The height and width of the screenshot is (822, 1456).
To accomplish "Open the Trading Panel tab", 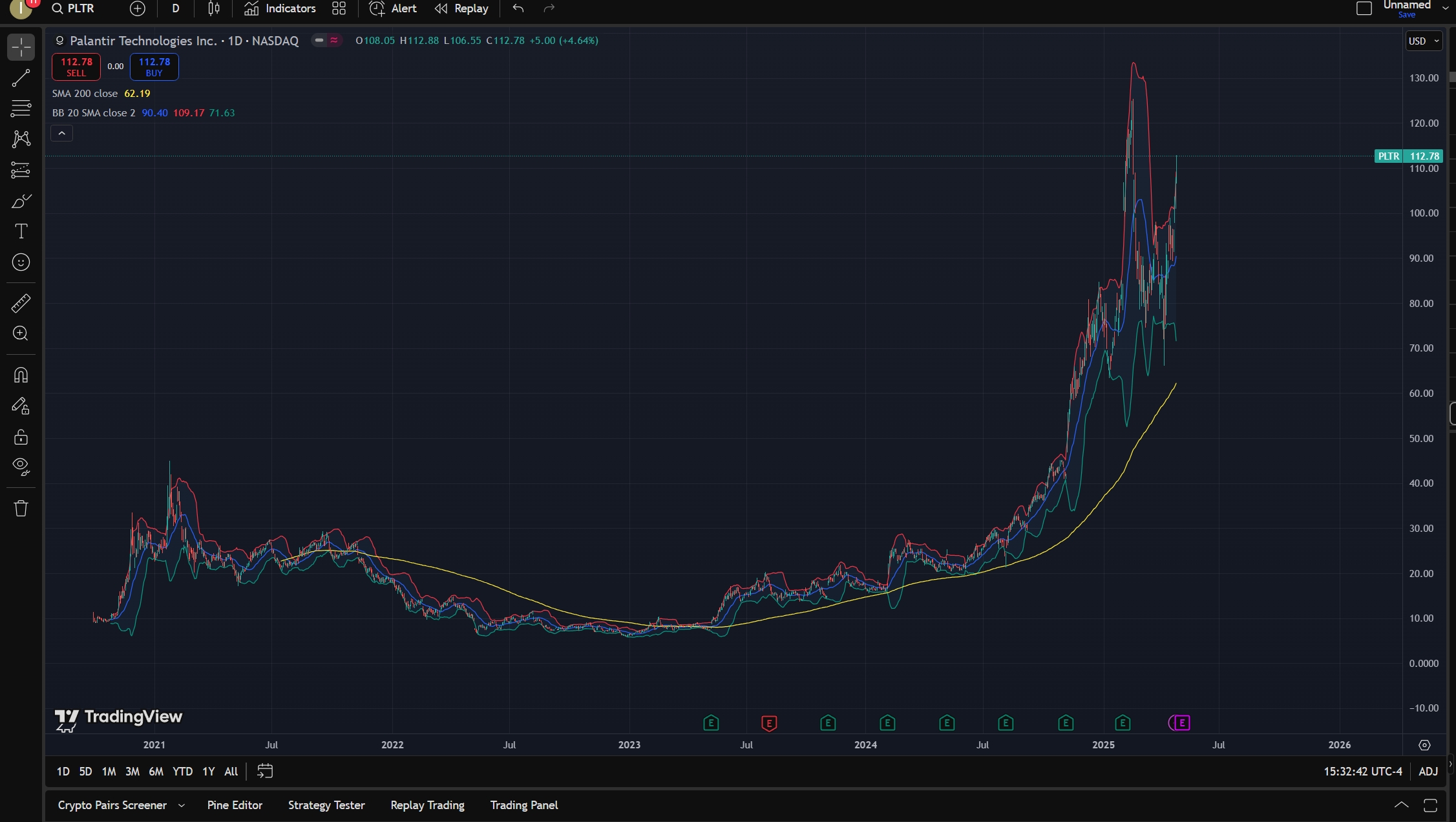I will (x=524, y=805).
